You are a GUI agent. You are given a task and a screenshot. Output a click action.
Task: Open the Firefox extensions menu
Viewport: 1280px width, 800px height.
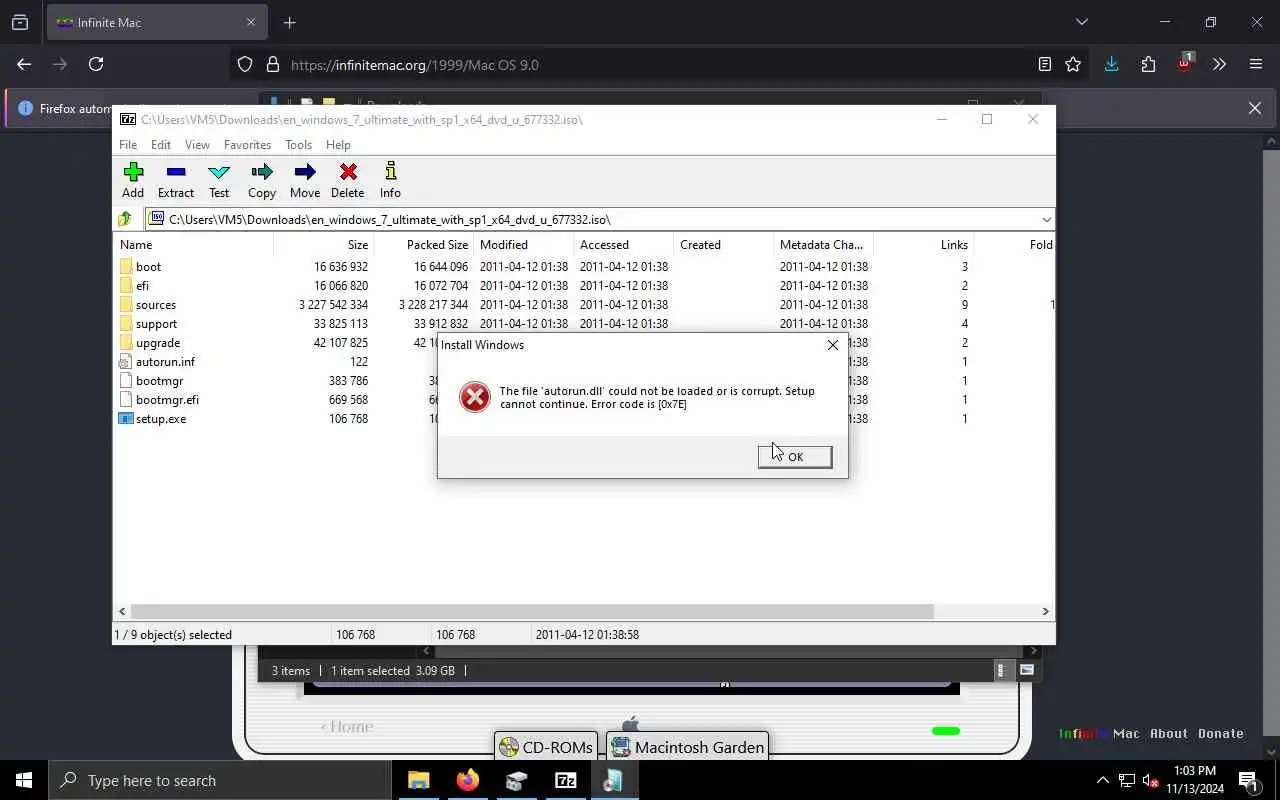[x=1148, y=64]
